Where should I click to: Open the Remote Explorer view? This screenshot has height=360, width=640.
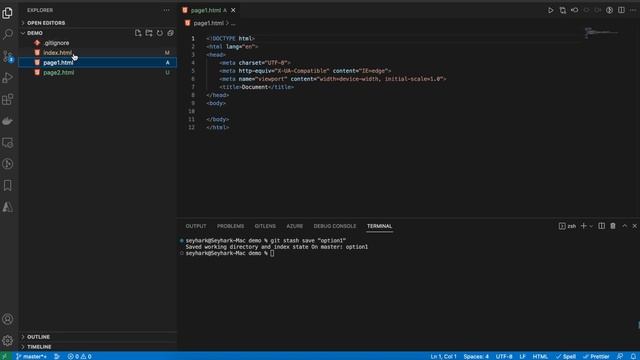(x=7, y=142)
